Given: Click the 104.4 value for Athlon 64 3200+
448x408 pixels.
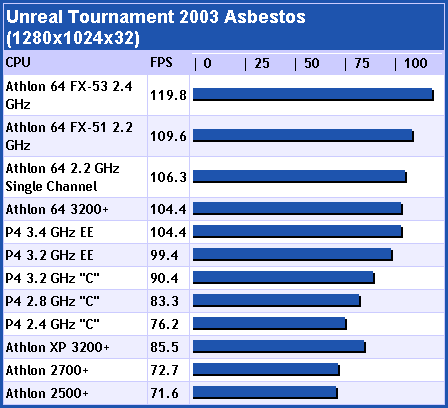Looking at the screenshot, I should pyautogui.click(x=168, y=209).
